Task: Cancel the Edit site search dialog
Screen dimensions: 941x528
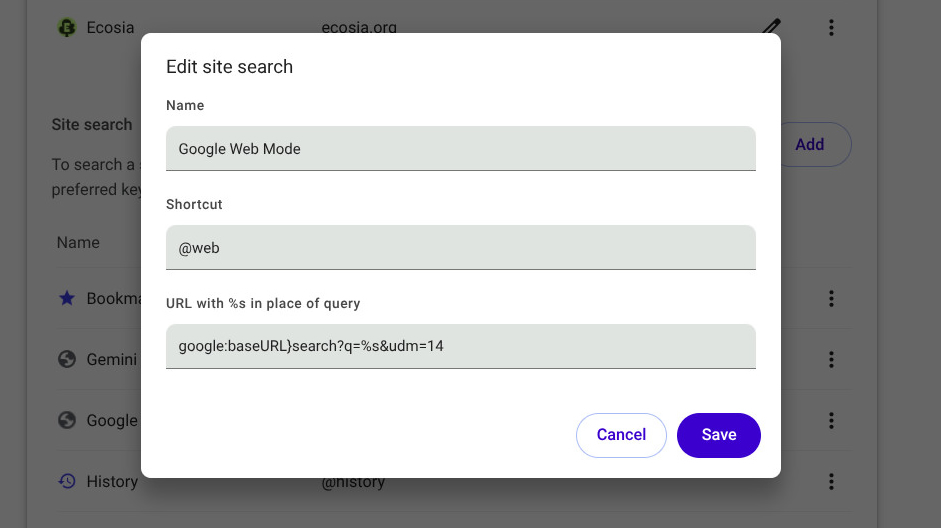Action: coord(621,435)
